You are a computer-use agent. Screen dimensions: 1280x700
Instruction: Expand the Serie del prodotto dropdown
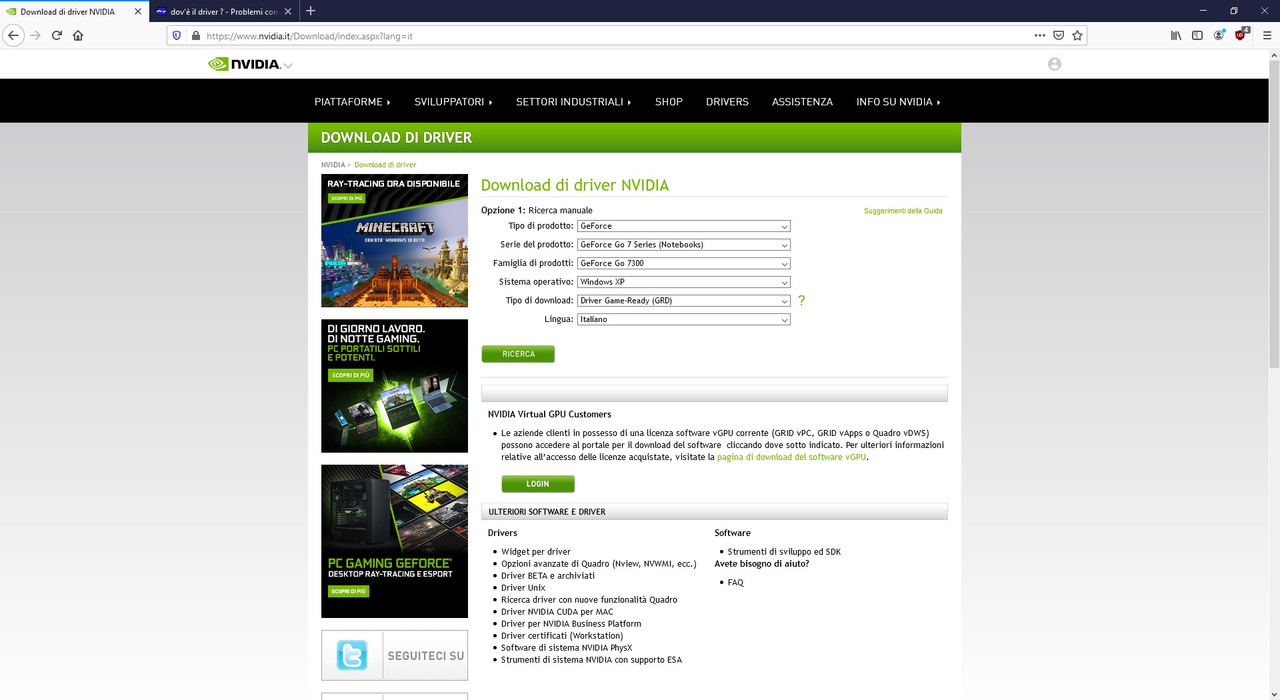click(684, 245)
